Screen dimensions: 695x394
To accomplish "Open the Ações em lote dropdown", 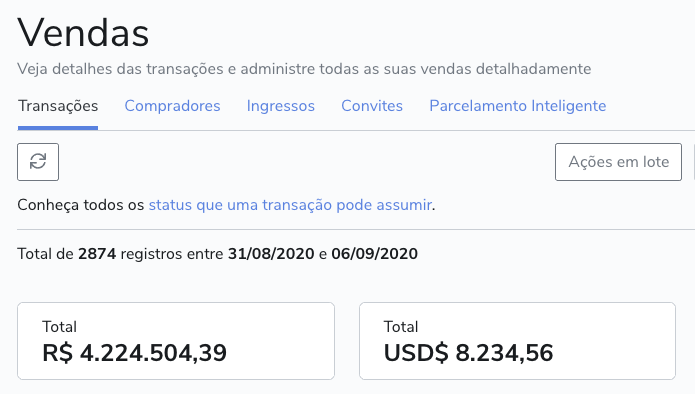I will click(618, 162).
